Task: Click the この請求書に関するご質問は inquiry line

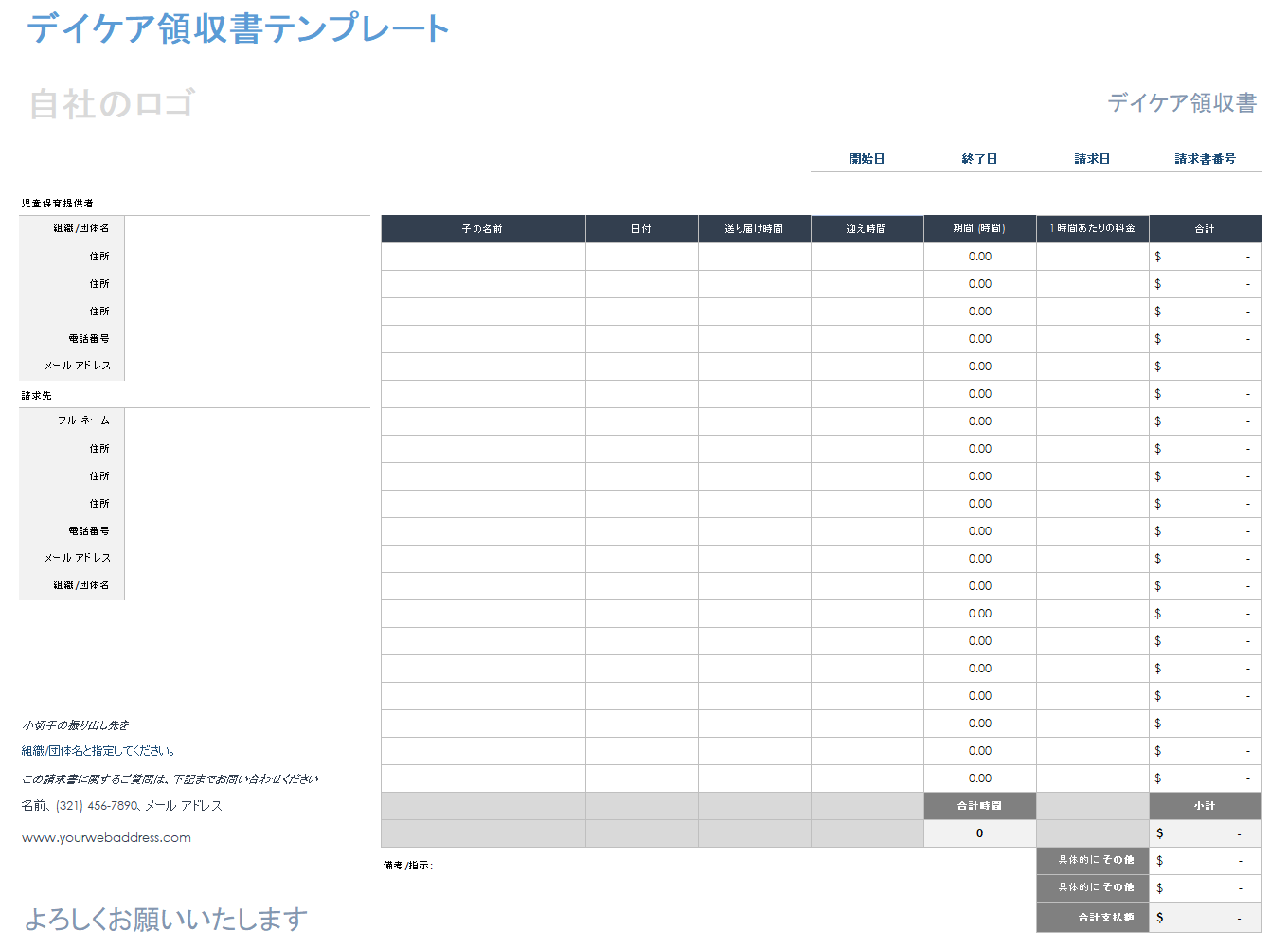Action: coord(170,779)
